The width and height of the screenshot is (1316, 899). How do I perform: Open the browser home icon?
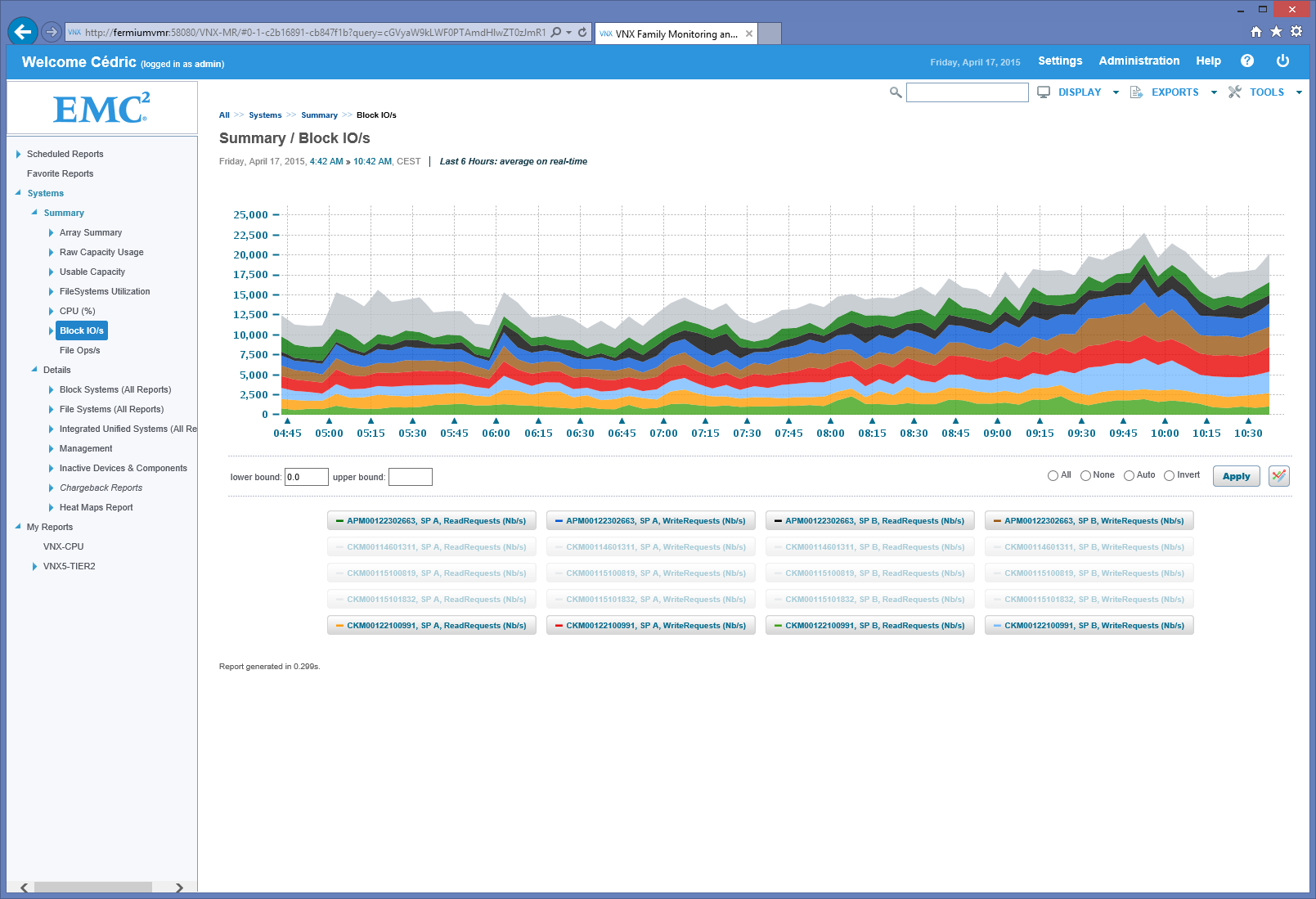pos(1256,32)
